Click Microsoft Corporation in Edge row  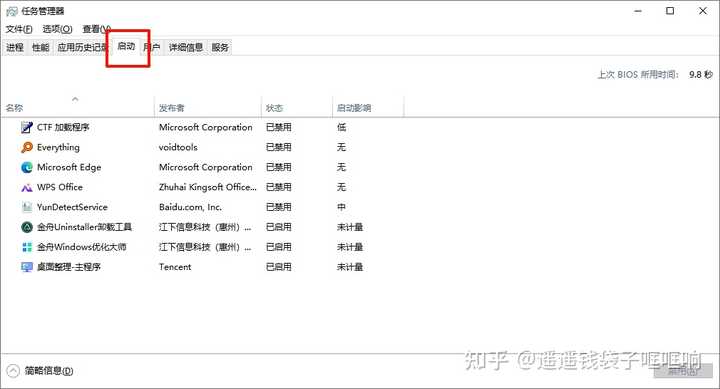(x=206, y=167)
